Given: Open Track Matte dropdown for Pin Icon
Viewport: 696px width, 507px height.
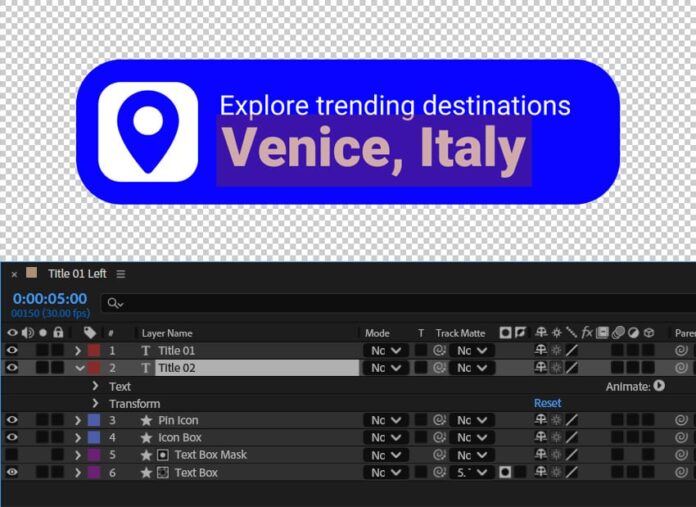Looking at the screenshot, I should point(472,420).
